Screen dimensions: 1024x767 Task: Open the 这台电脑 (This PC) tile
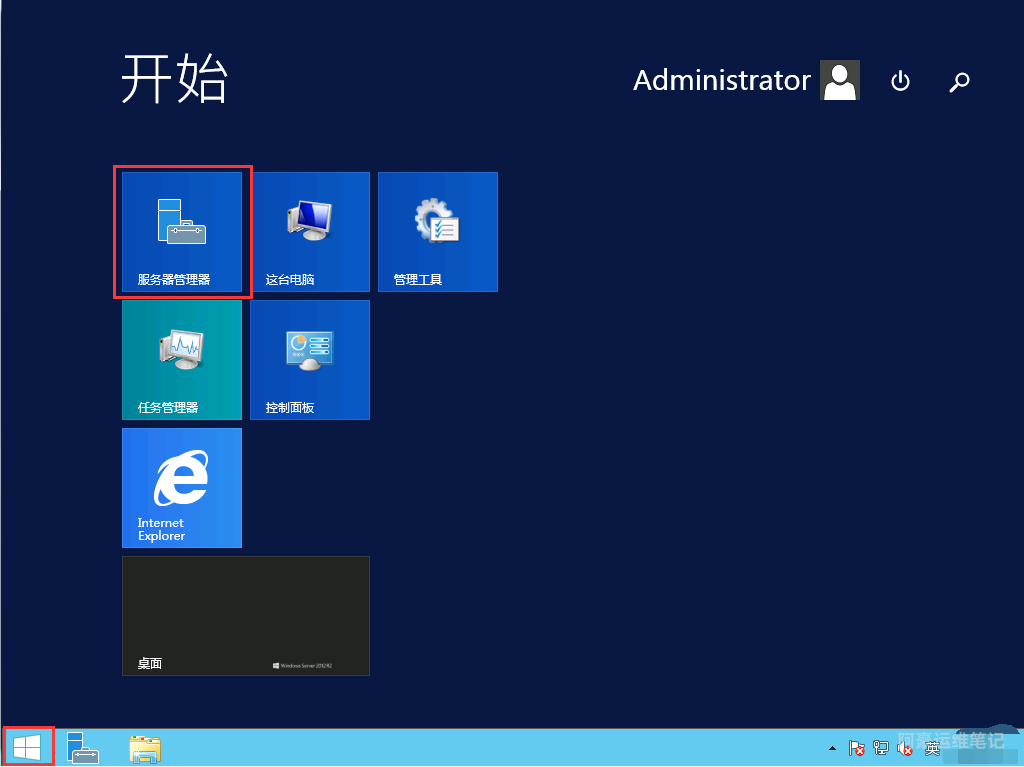pyautogui.click(x=310, y=232)
